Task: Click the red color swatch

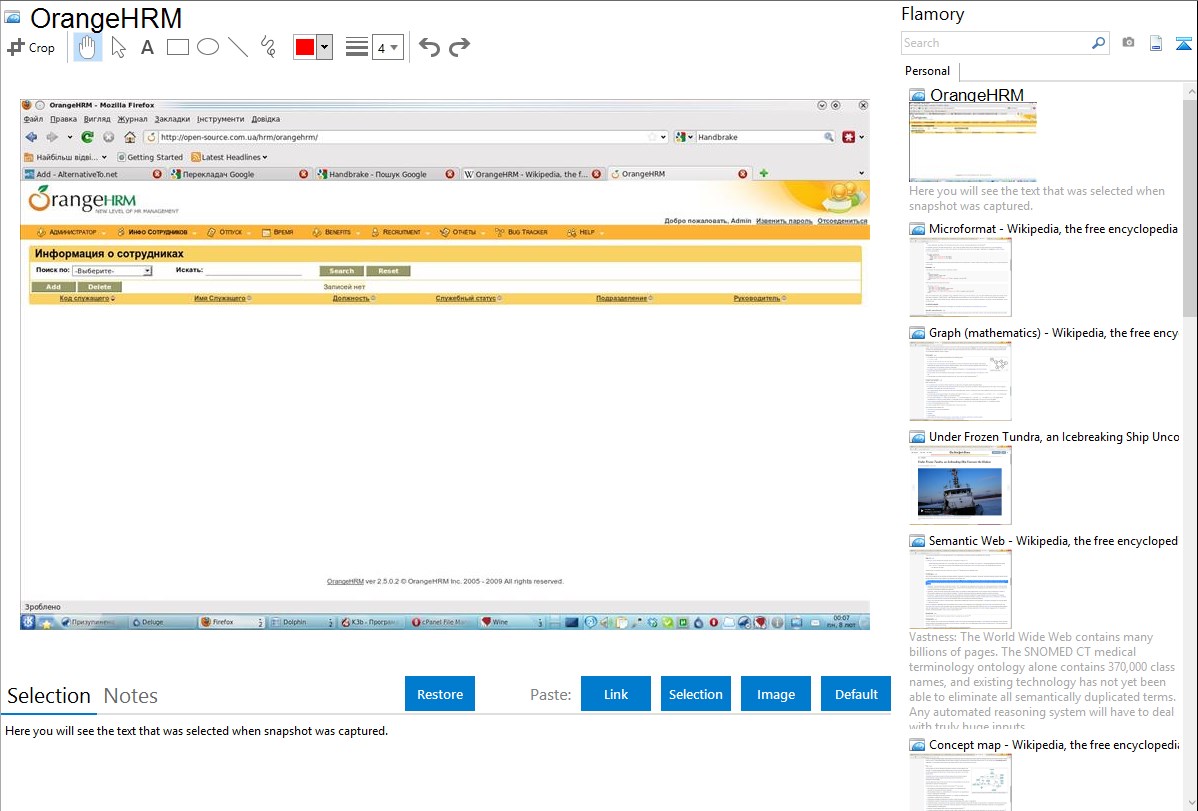Action: (x=305, y=47)
